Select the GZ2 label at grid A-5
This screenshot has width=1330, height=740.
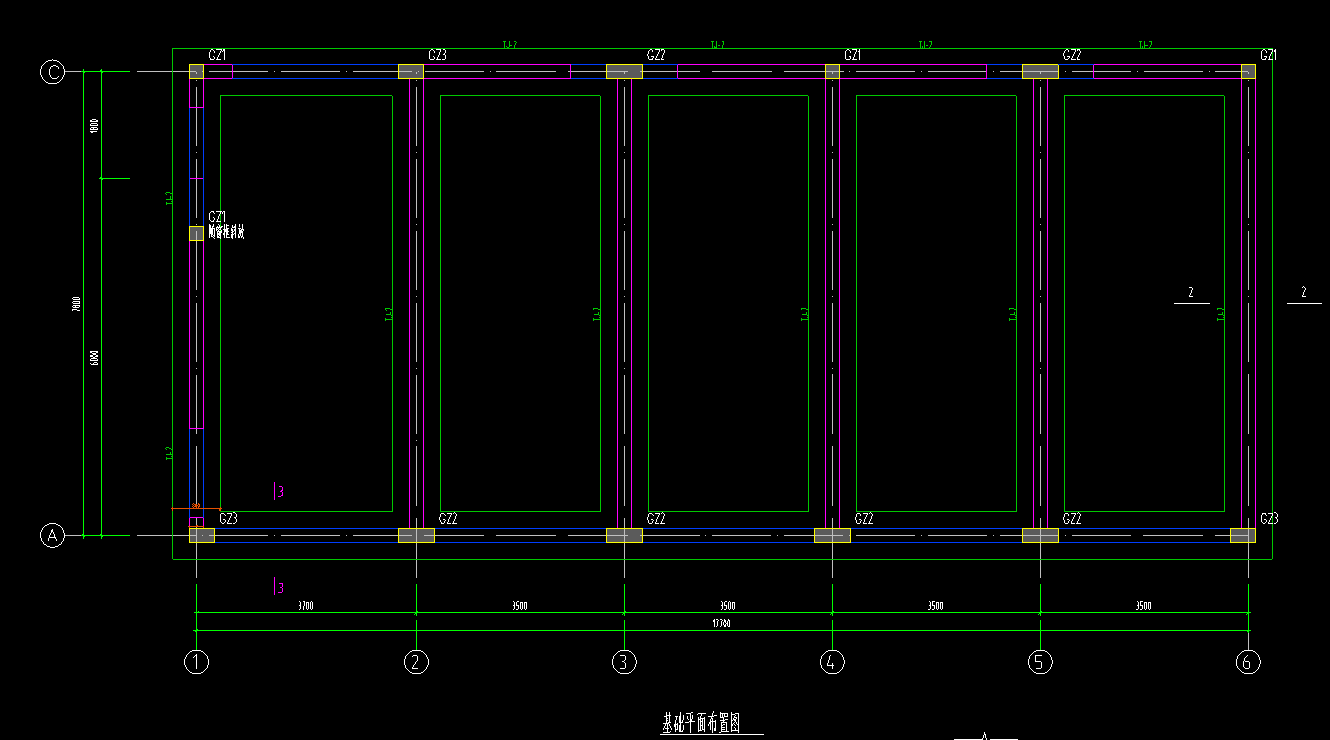click(1072, 519)
